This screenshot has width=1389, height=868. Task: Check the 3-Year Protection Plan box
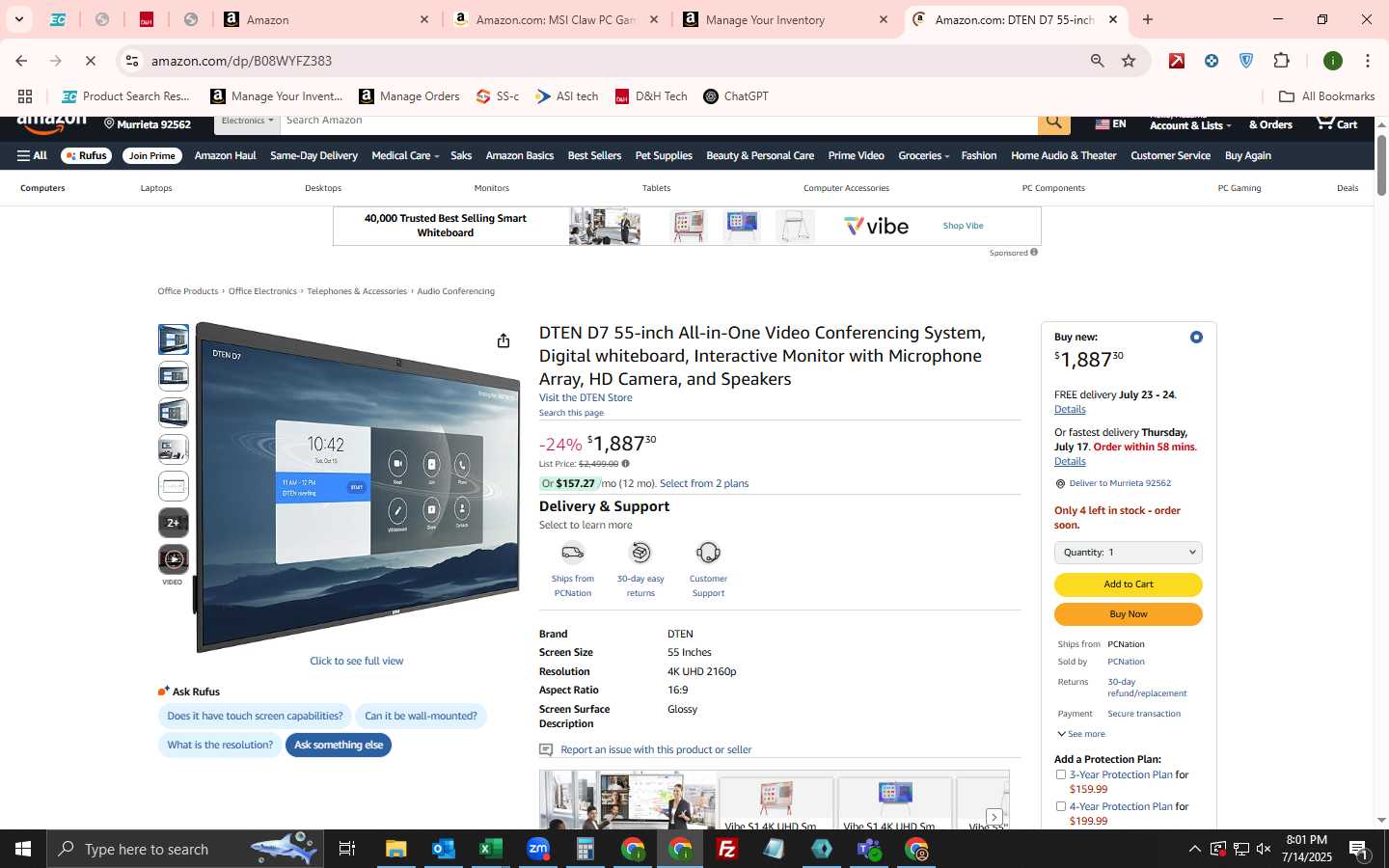[1061, 774]
